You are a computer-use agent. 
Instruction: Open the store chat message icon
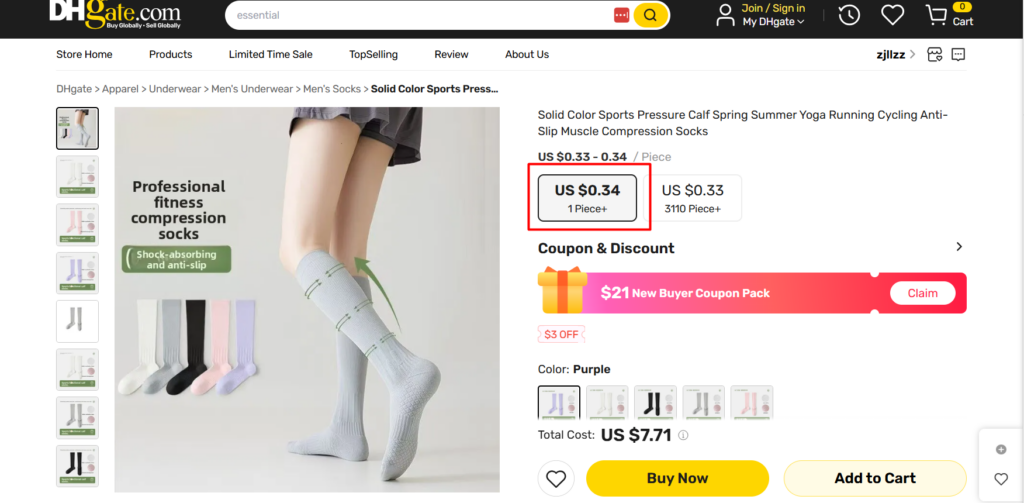(x=958, y=54)
